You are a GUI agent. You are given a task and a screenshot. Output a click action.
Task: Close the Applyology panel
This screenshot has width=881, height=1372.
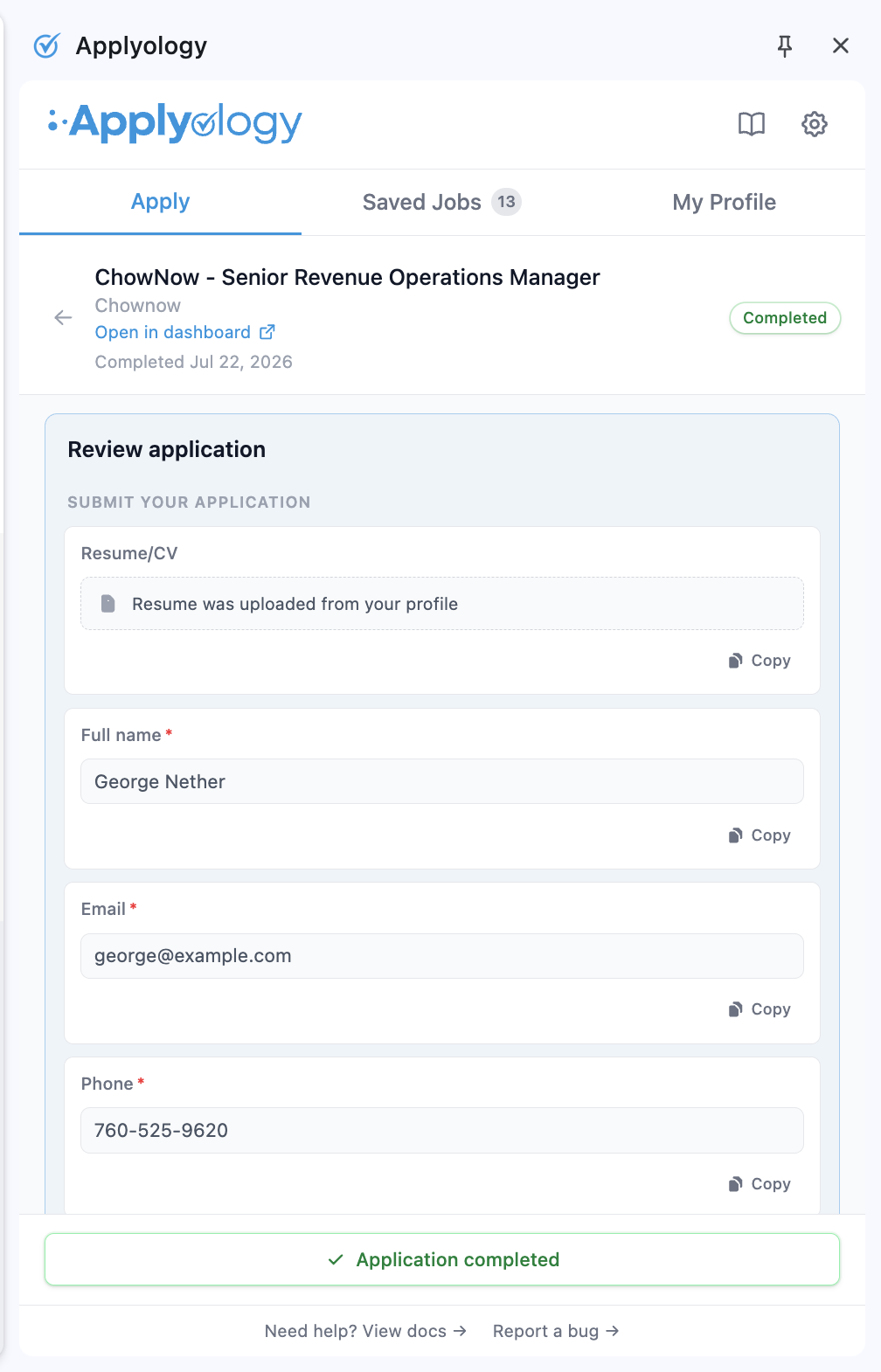coord(841,45)
